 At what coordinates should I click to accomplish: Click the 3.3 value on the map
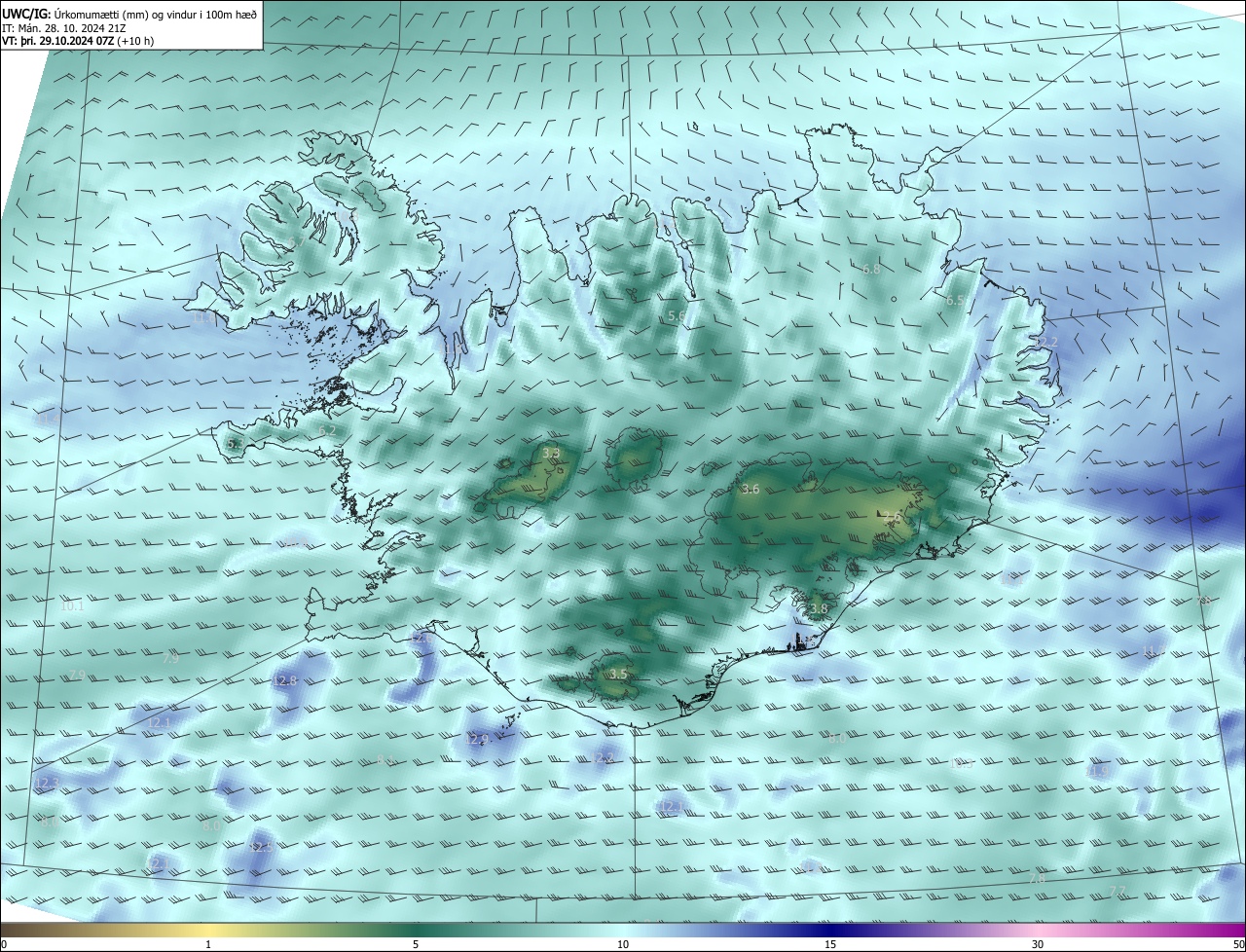[x=551, y=454]
